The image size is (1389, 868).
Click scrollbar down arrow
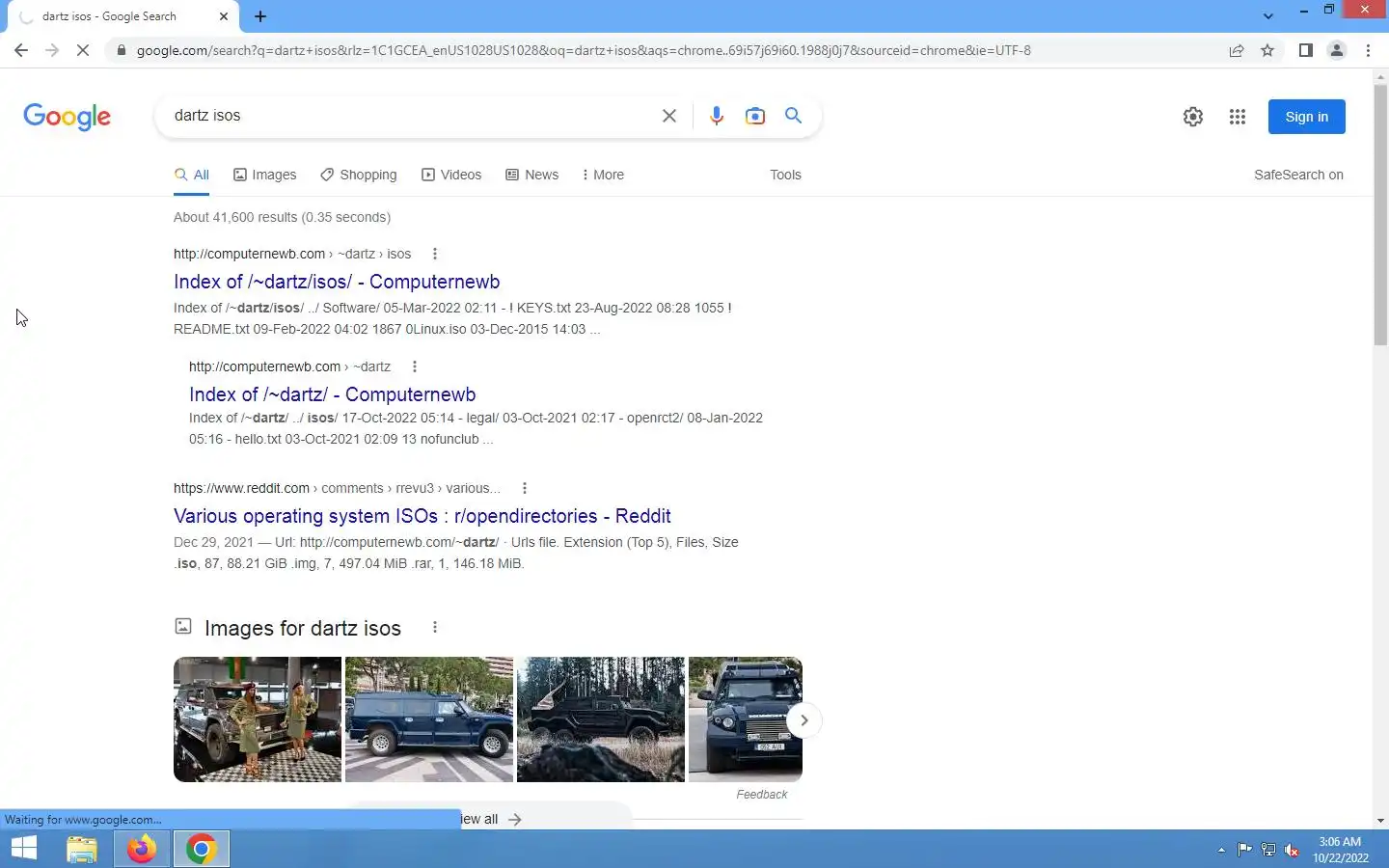coord(1380,821)
